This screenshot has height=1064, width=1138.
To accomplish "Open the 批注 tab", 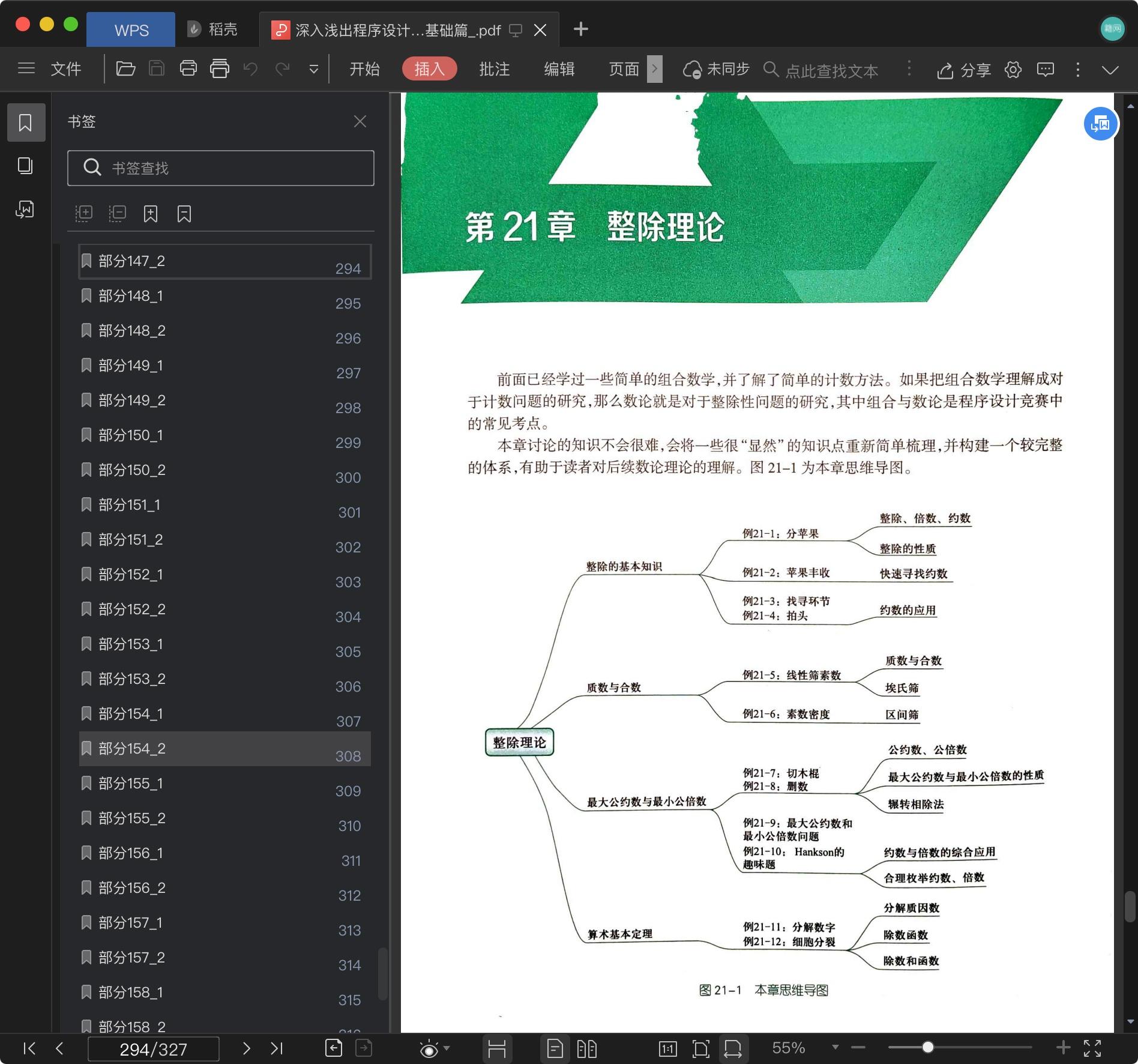I will click(495, 69).
